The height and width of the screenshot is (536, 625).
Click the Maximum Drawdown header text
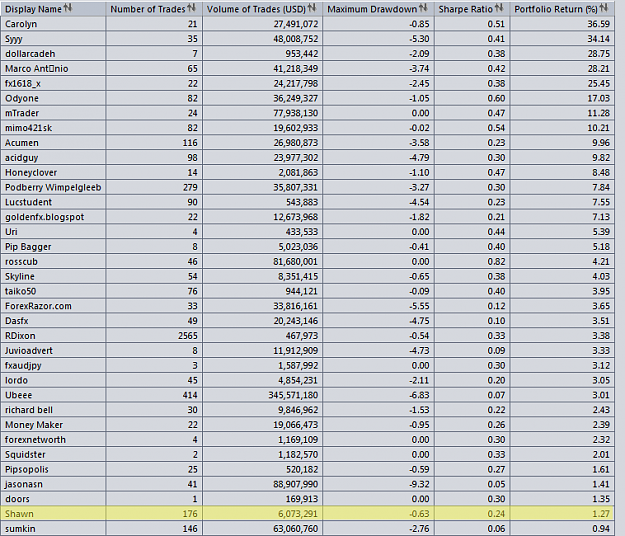(x=372, y=9)
